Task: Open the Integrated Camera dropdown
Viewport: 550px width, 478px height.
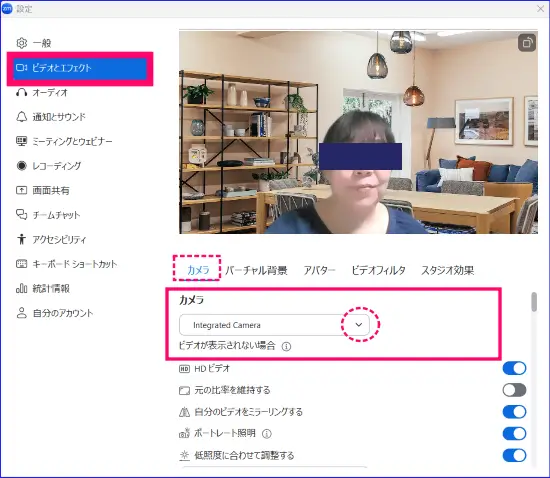Action: pyautogui.click(x=274, y=325)
